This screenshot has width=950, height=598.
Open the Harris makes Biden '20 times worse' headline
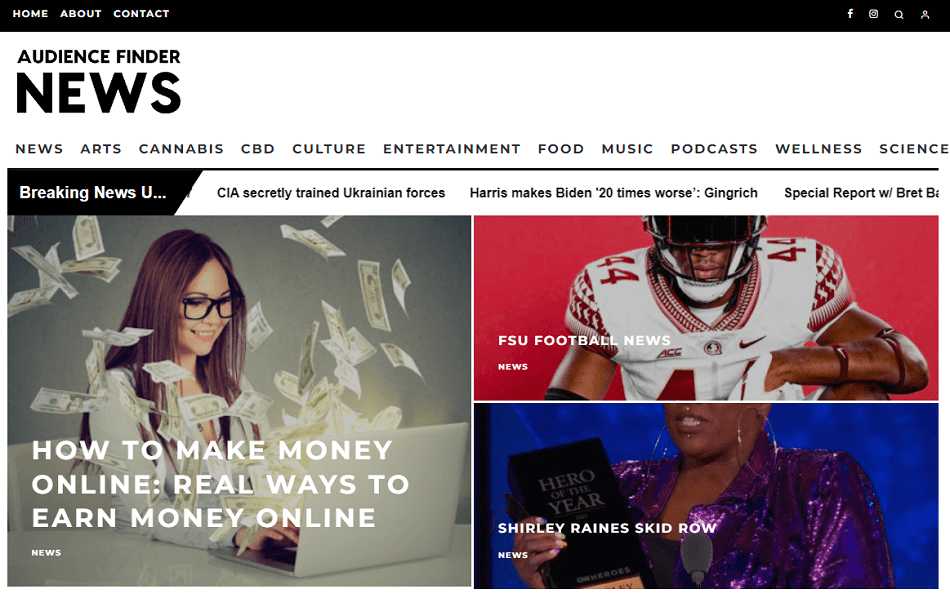click(x=613, y=193)
